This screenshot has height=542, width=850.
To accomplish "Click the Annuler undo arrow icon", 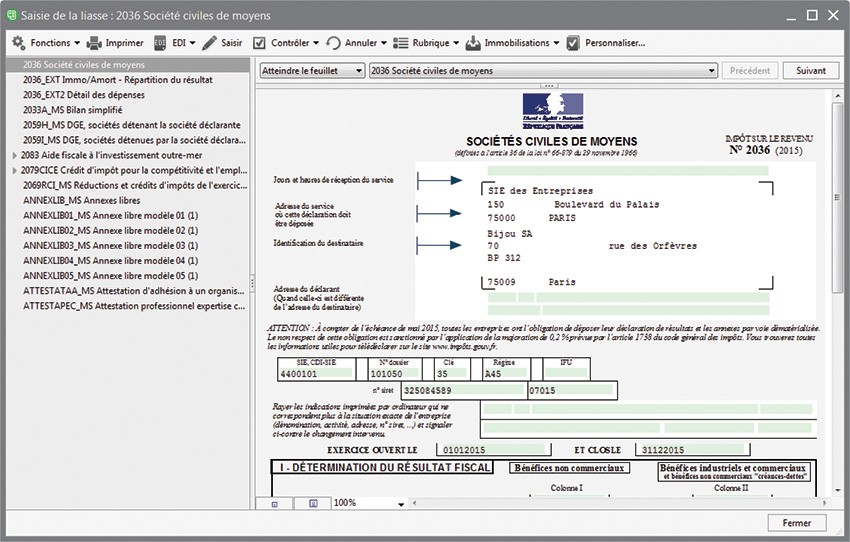I will click(x=333, y=43).
